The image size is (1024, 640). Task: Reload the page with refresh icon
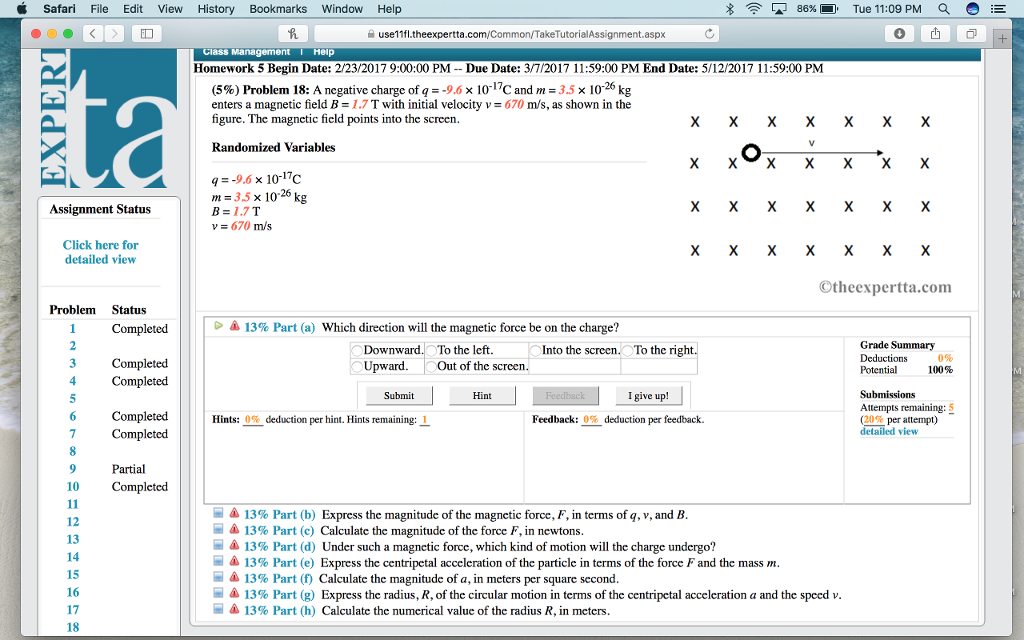click(x=709, y=34)
